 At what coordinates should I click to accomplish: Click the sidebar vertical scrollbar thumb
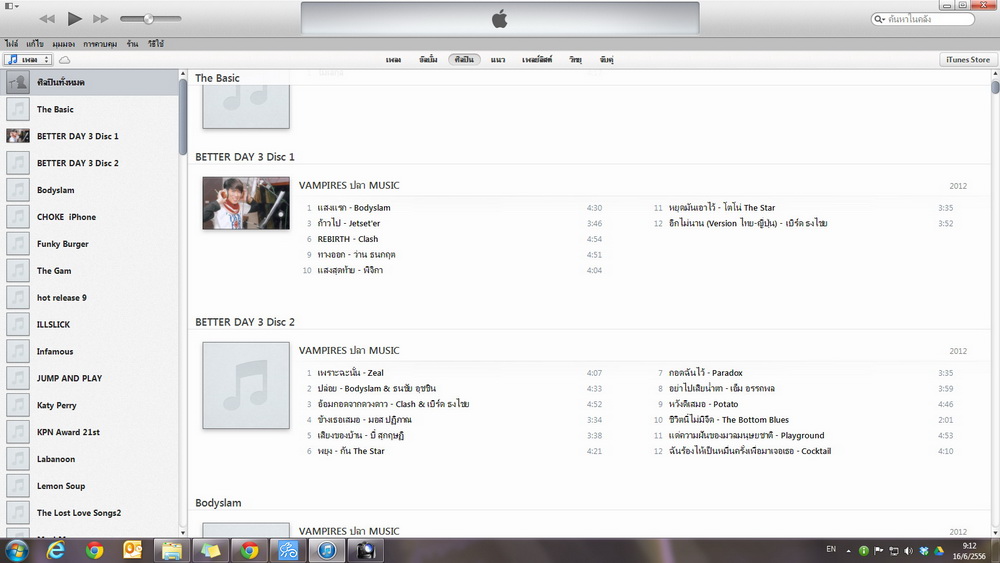point(183,116)
